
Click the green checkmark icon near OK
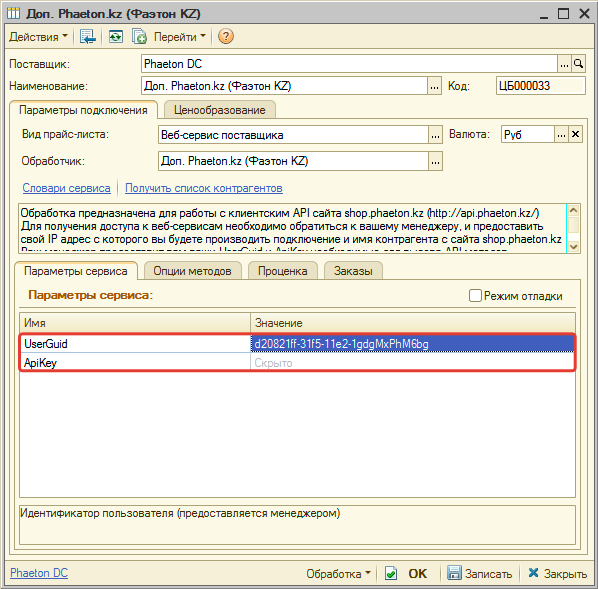pyautogui.click(x=391, y=573)
